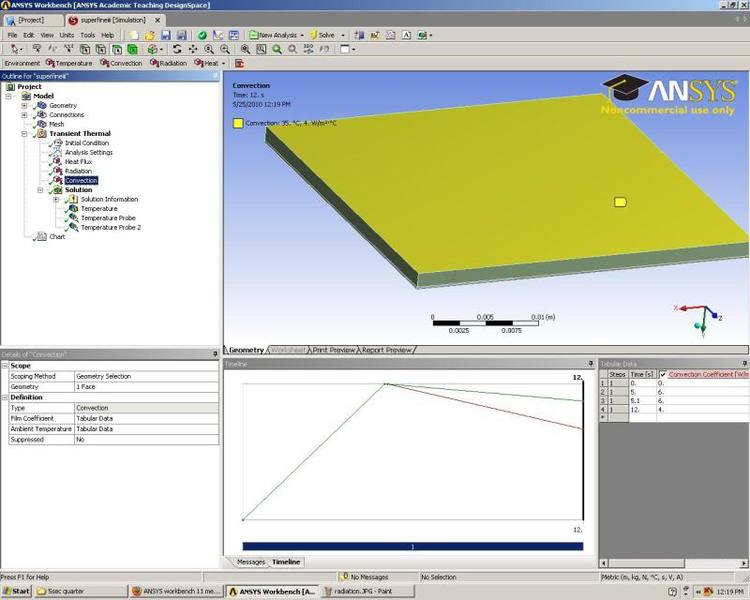Click the blue timeline step bar
Image resolution: width=750 pixels, height=600 pixels.
[413, 546]
